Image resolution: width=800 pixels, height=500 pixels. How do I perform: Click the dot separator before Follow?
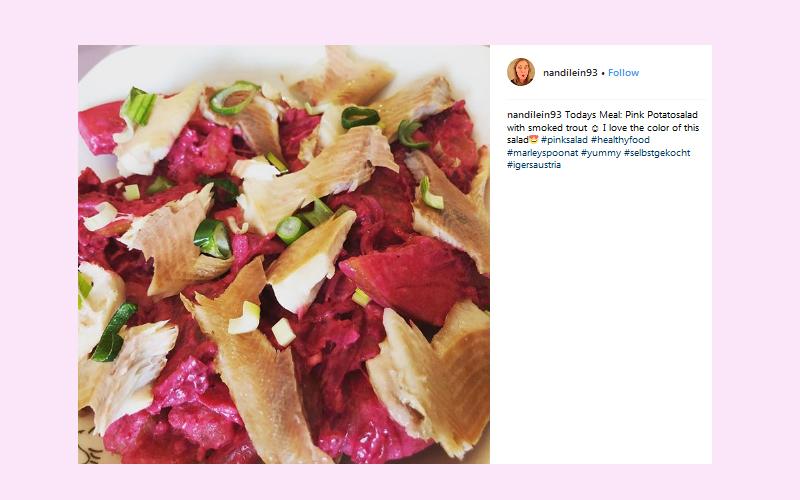pos(603,73)
